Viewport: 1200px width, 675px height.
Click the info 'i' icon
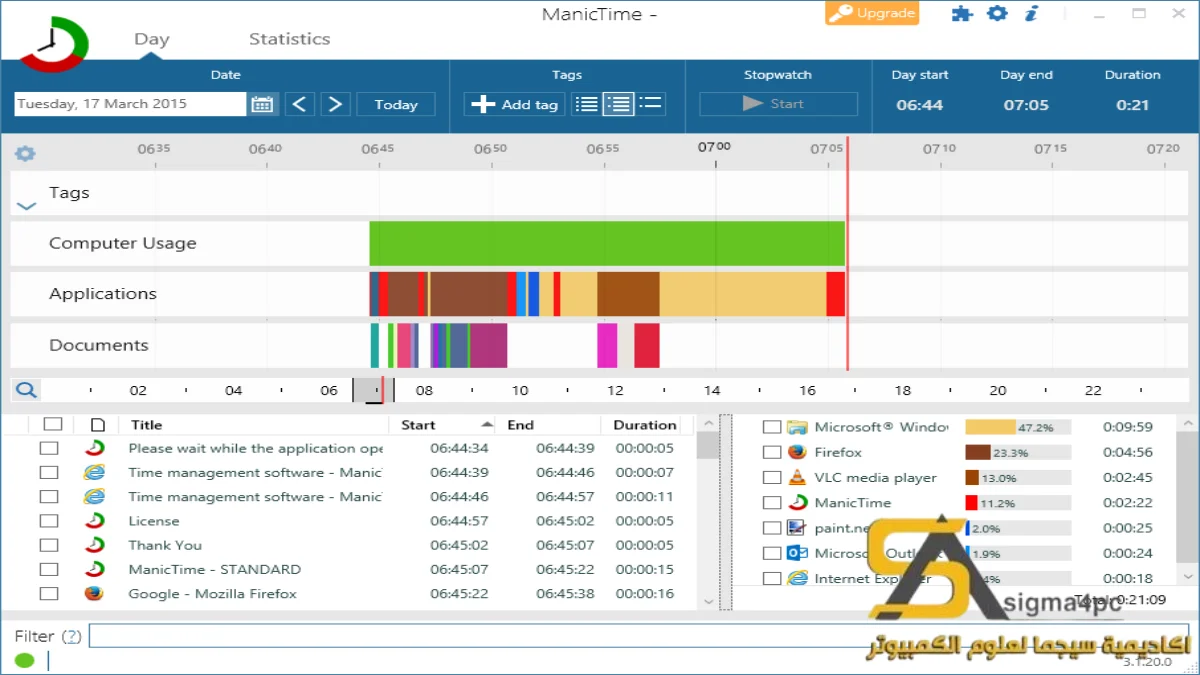click(x=1033, y=14)
